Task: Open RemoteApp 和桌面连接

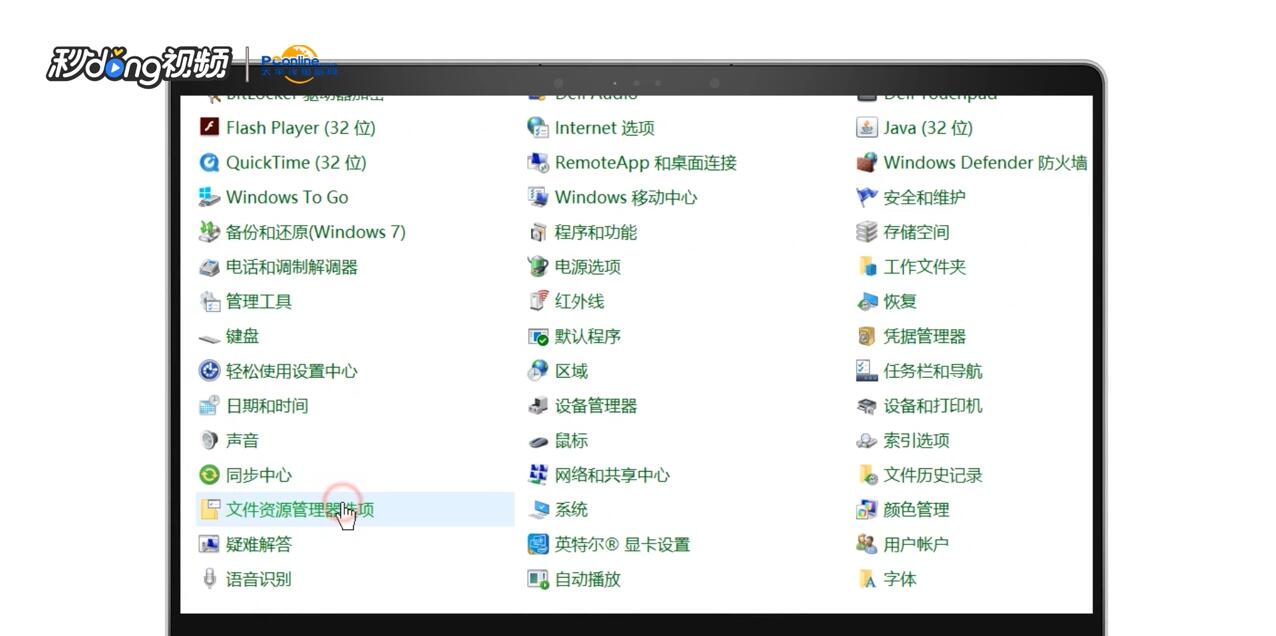Action: click(647, 162)
